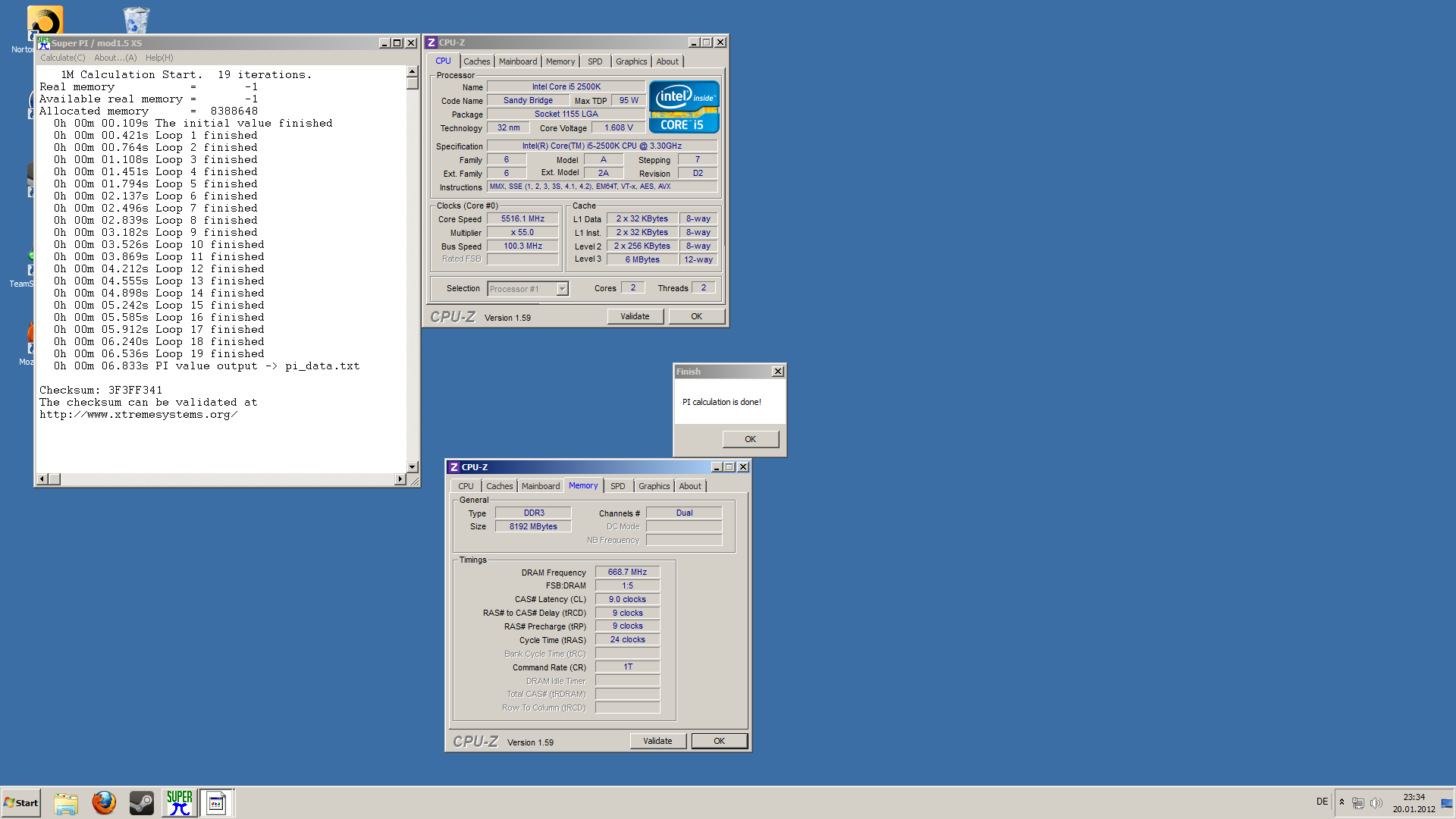Viewport: 1456px width, 819px height.
Task: Click Super PI horizontal scrollbar left arrow
Action: click(42, 479)
